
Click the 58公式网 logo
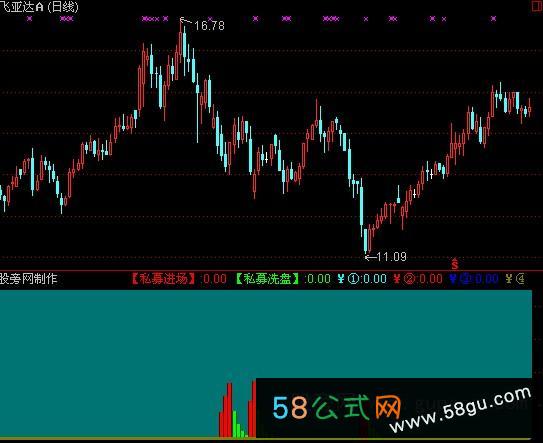(x=337, y=408)
